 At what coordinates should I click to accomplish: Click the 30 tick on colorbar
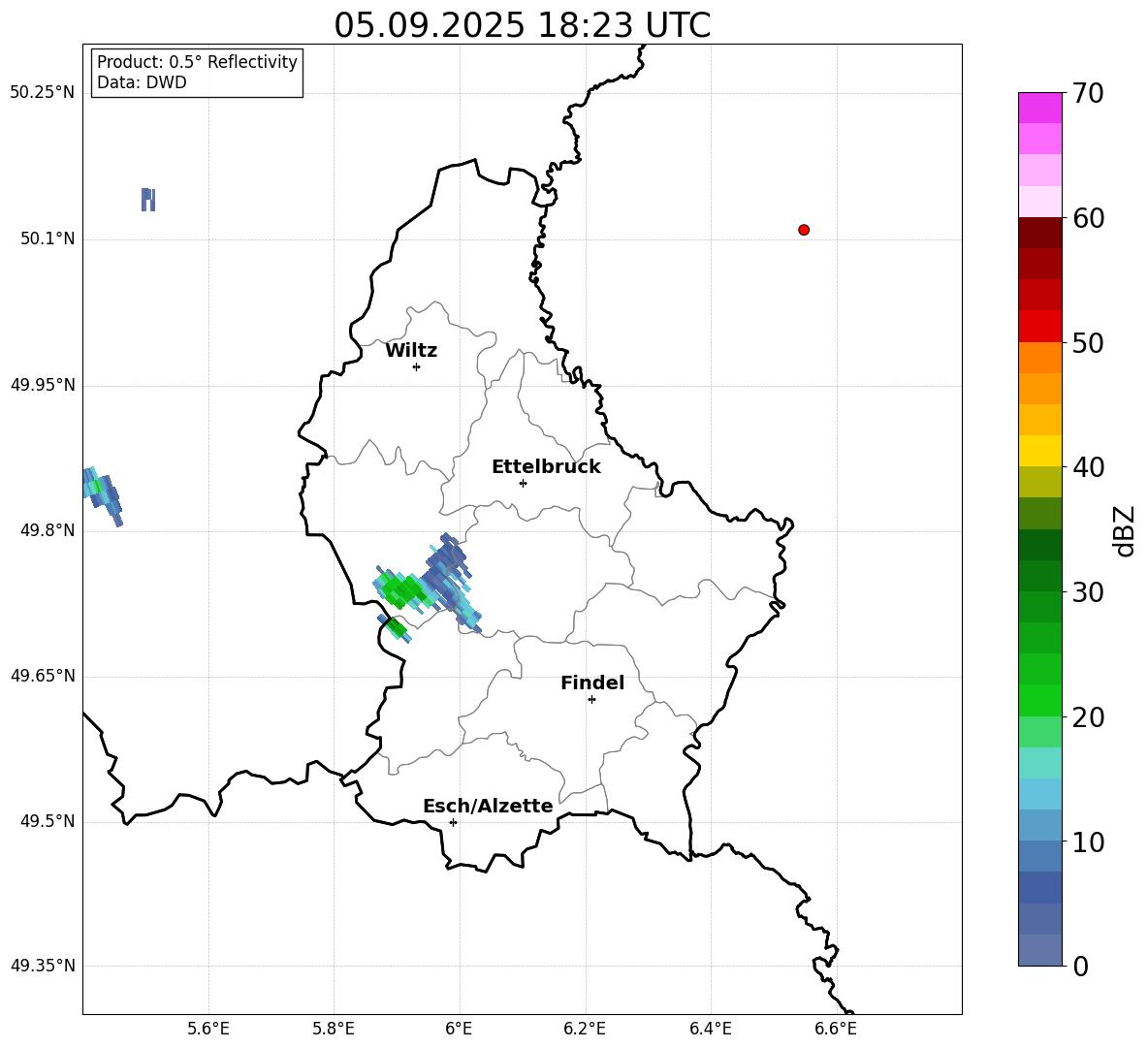pyautogui.click(x=1089, y=592)
